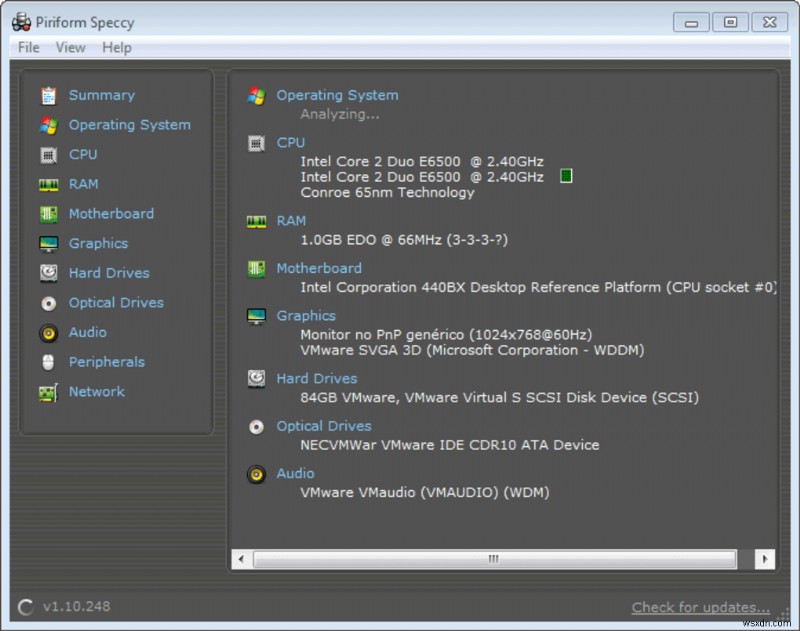
Task: Click the green CPU temperature indicator square
Action: (x=566, y=176)
